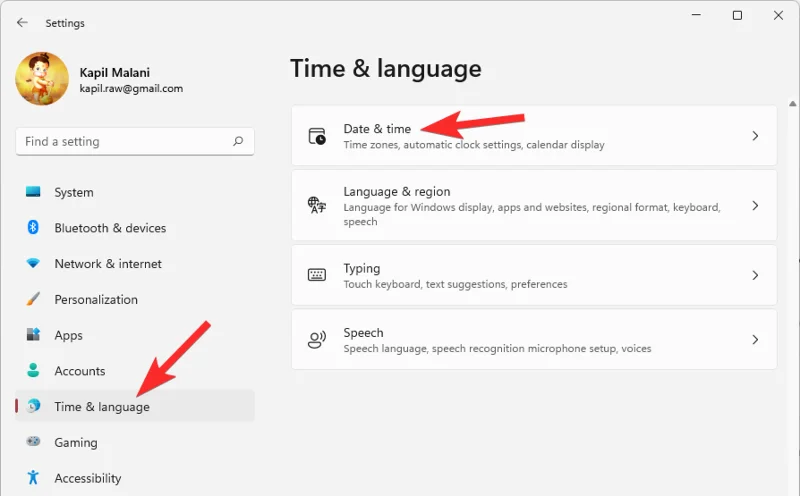Click the Personalization paintbrush icon

point(33,299)
